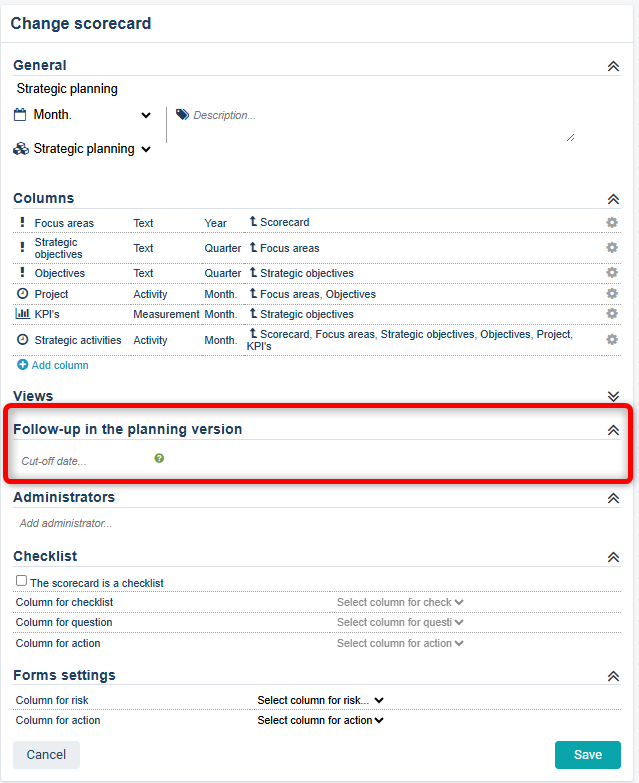Open 'Select column for risk' dropdown
The image size is (639, 783).
320,700
